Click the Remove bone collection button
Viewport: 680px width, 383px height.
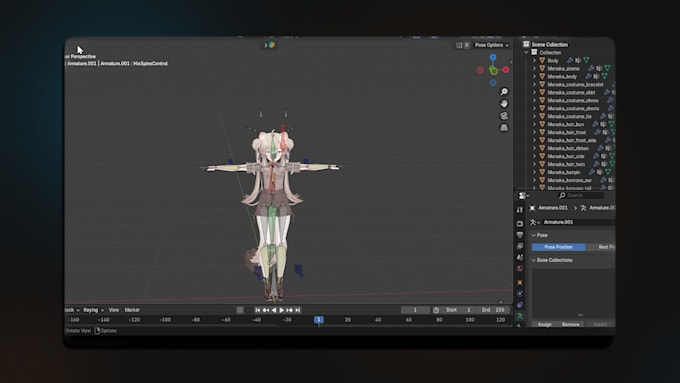(570, 324)
